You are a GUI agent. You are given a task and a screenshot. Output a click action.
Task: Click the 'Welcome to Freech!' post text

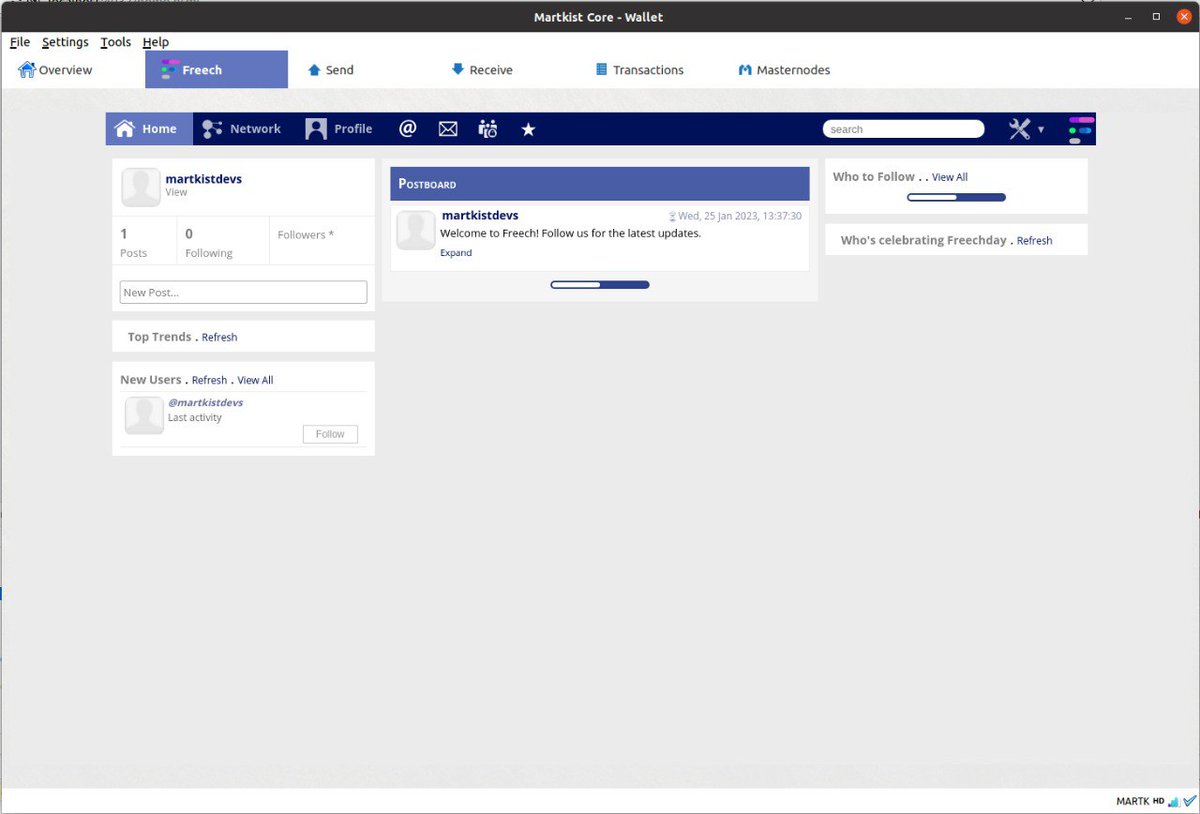pos(571,233)
